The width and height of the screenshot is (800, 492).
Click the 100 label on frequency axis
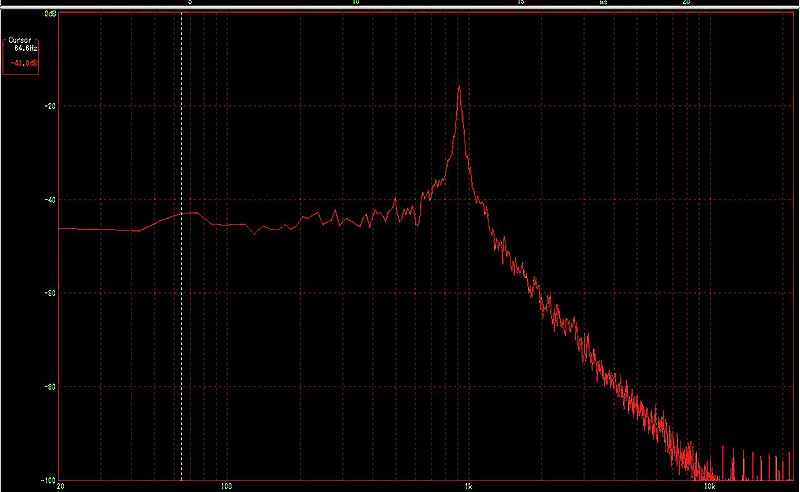pyautogui.click(x=226, y=486)
